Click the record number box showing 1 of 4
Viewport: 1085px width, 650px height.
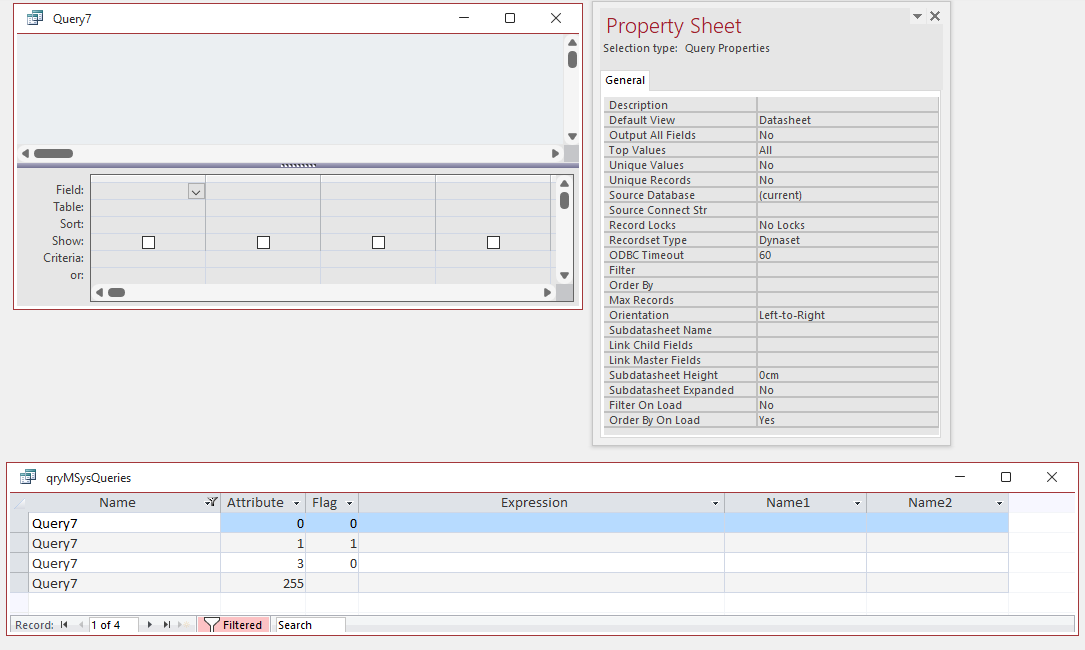[114, 625]
